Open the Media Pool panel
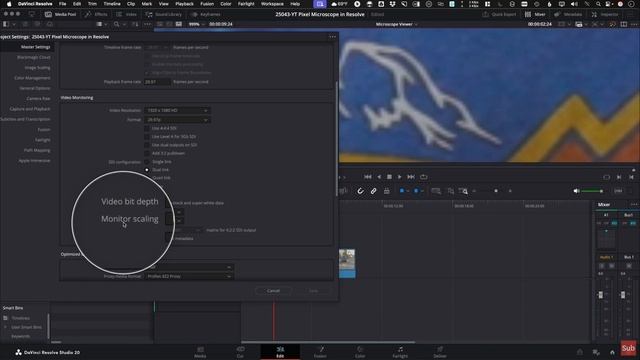 60,14
